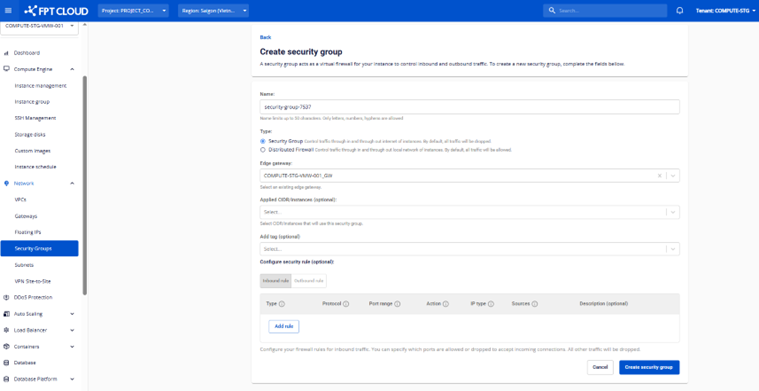759x391 pixels.
Task: Click info icon next to Protocol column
Action: click(x=346, y=304)
